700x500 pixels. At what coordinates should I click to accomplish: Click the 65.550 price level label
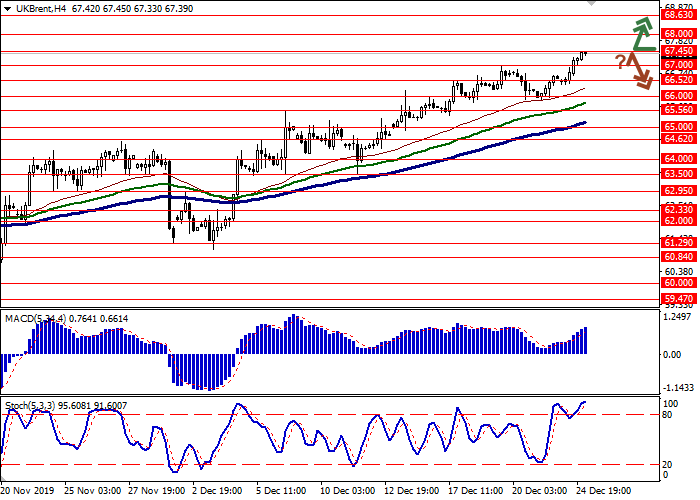click(x=678, y=110)
